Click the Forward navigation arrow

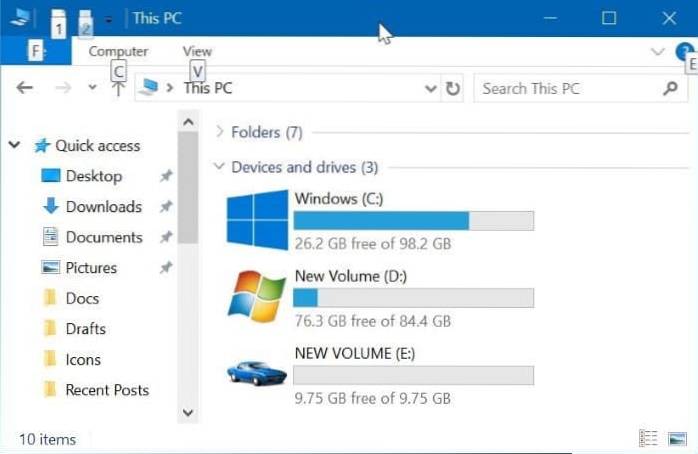pyautogui.click(x=63, y=88)
